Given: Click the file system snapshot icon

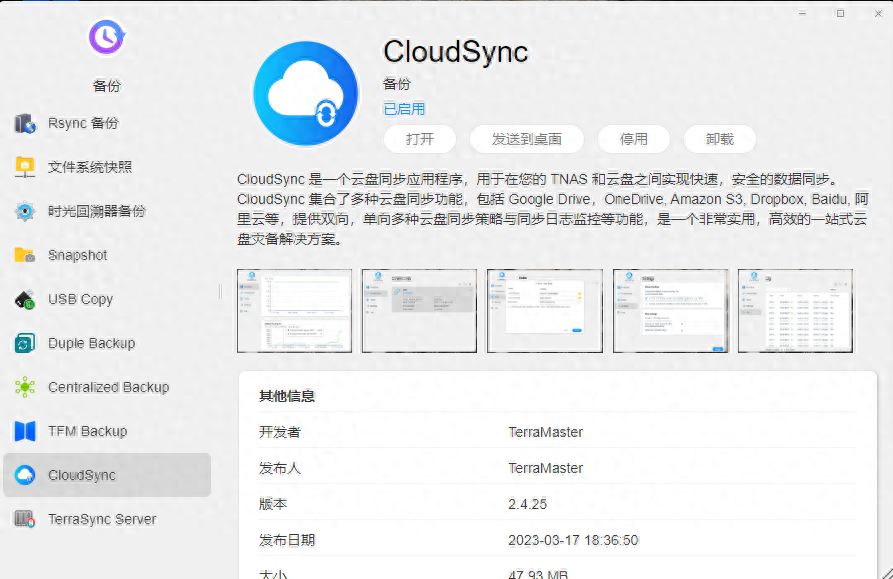Looking at the screenshot, I should (25, 167).
